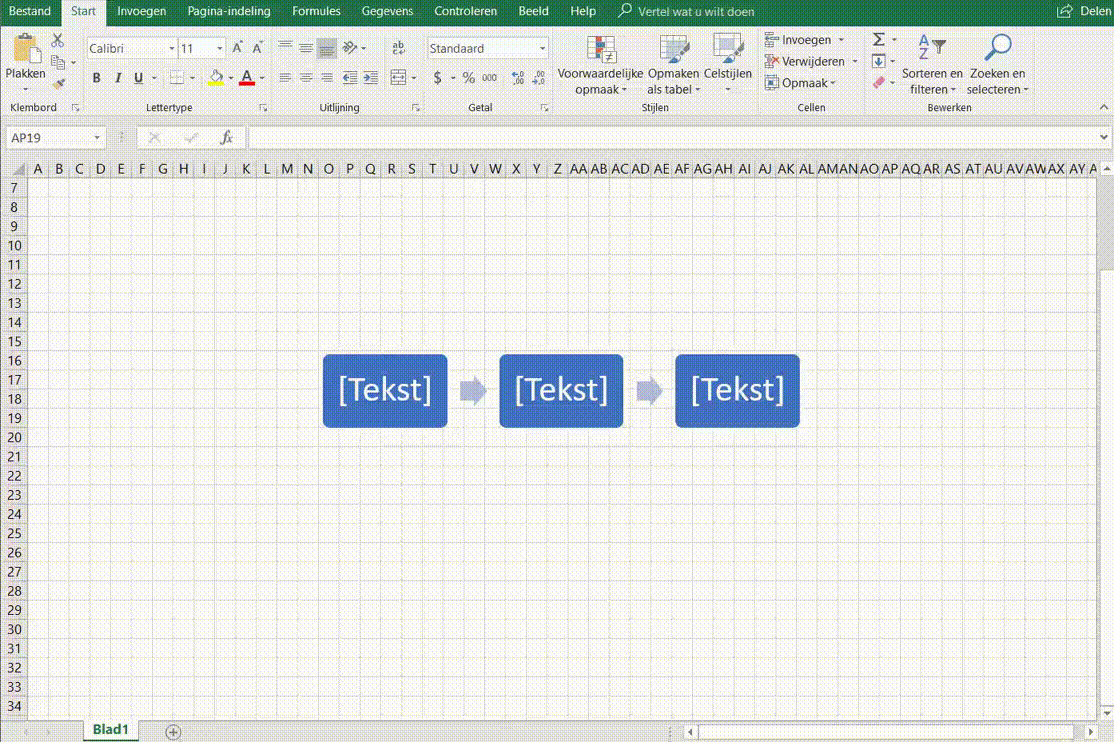Switch to the Beeld tab
The height and width of the screenshot is (742, 1114).
pos(533,11)
